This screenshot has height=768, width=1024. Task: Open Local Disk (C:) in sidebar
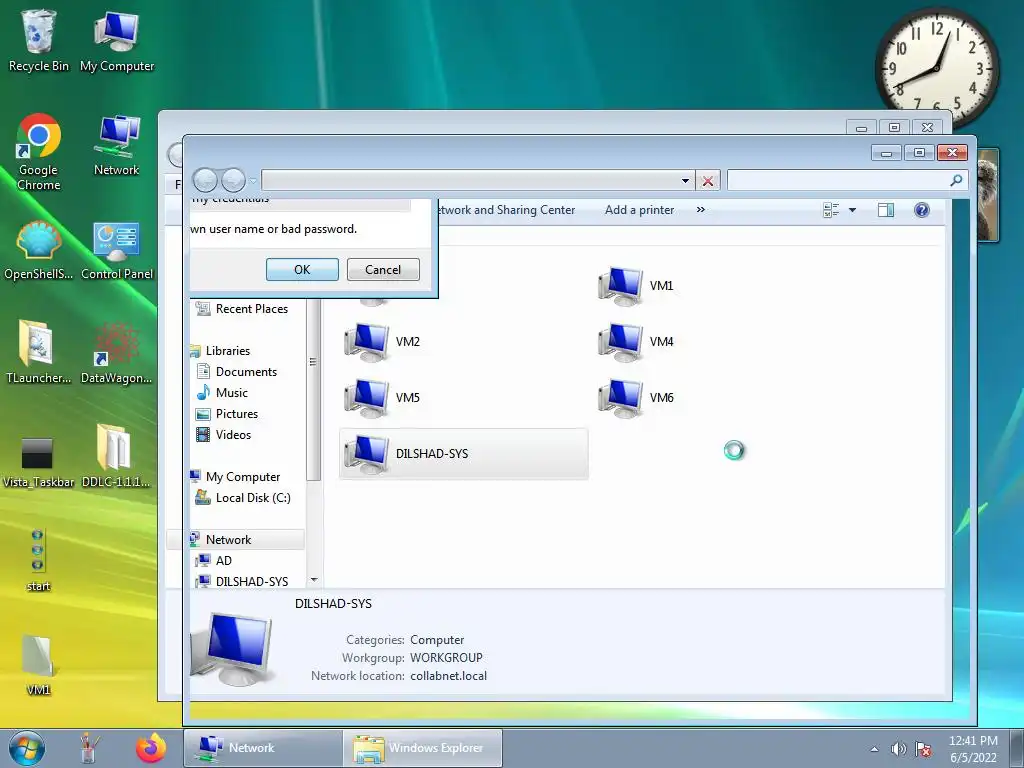tap(244, 498)
